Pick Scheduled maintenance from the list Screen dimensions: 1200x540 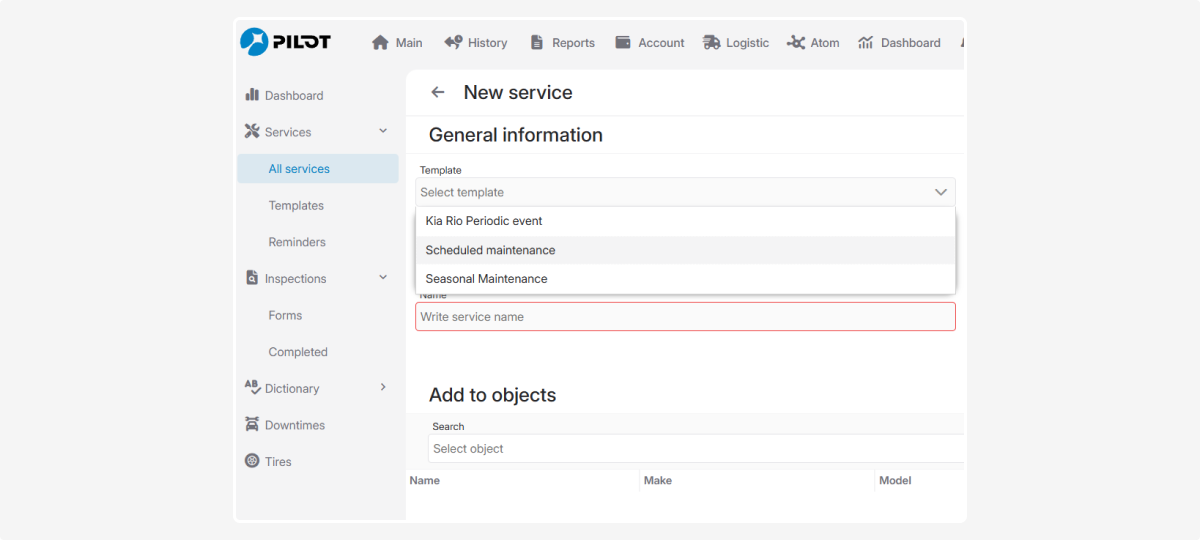pos(490,250)
